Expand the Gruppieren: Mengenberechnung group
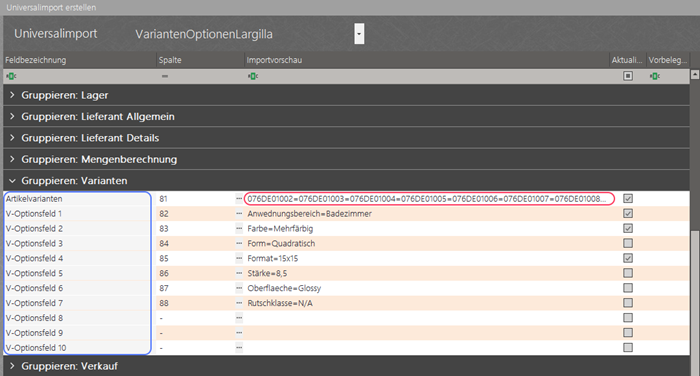The width and height of the screenshot is (700, 376). tap(12, 159)
